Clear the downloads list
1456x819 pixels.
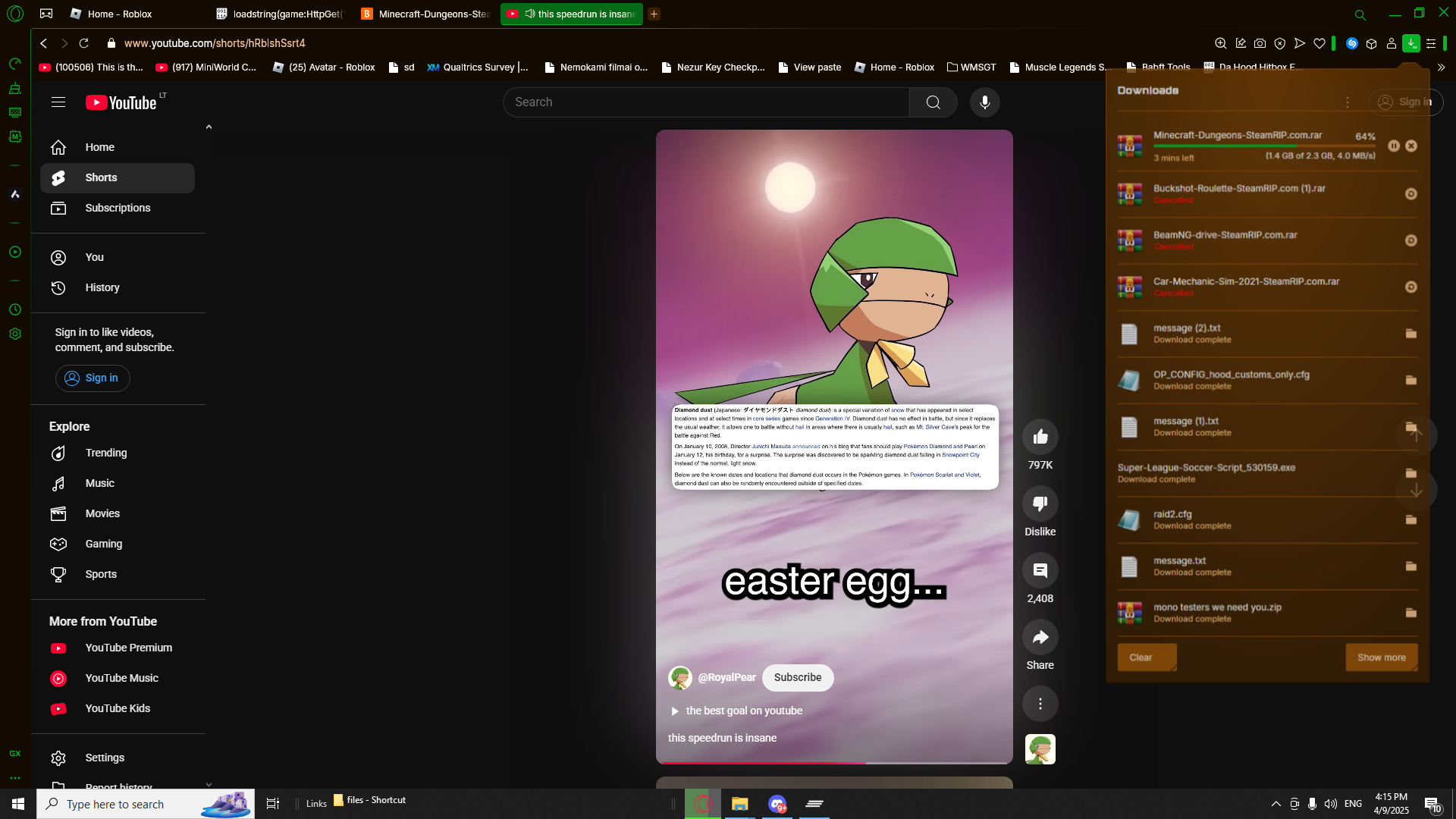click(1147, 657)
